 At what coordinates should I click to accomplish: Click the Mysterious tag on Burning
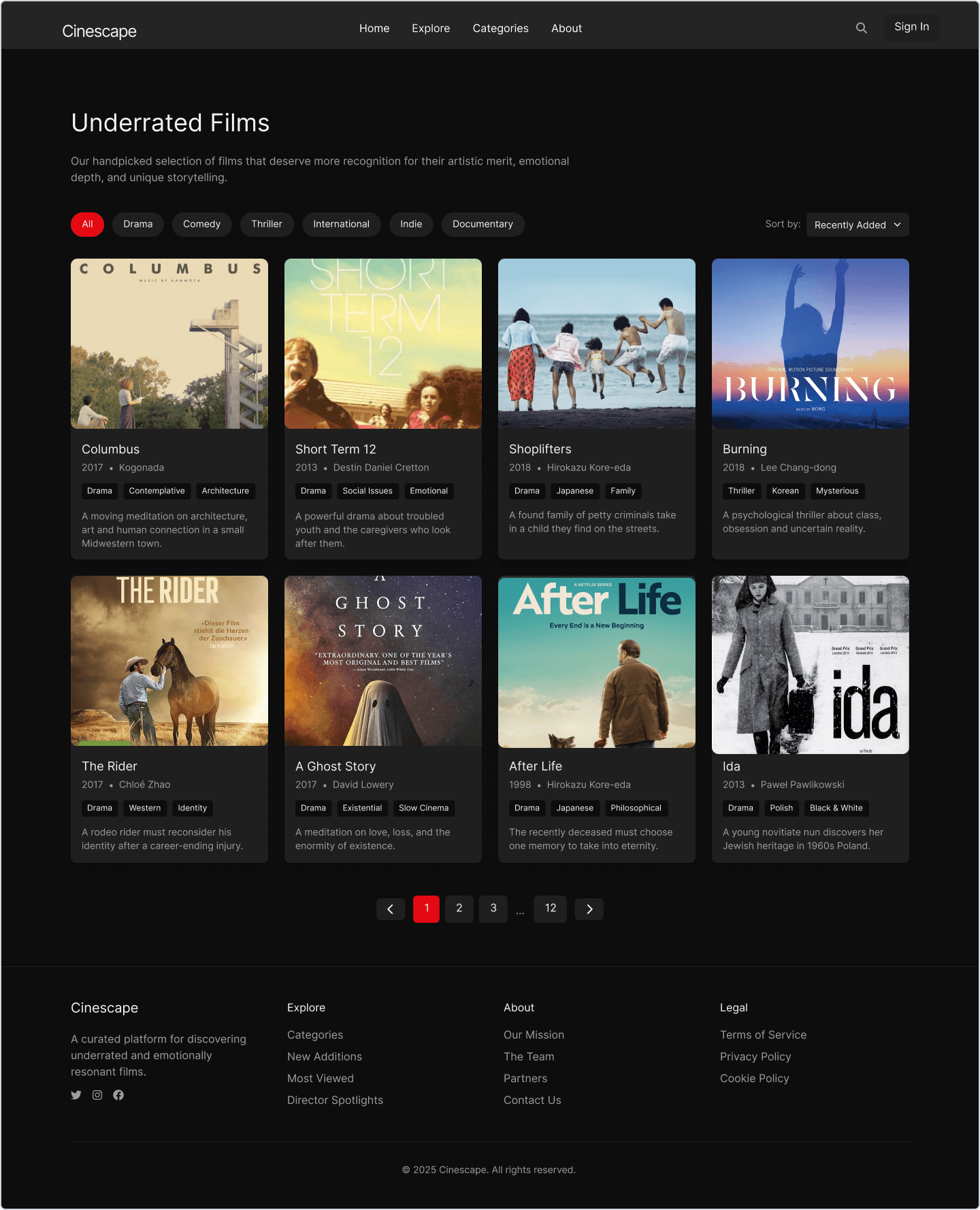tap(838, 491)
